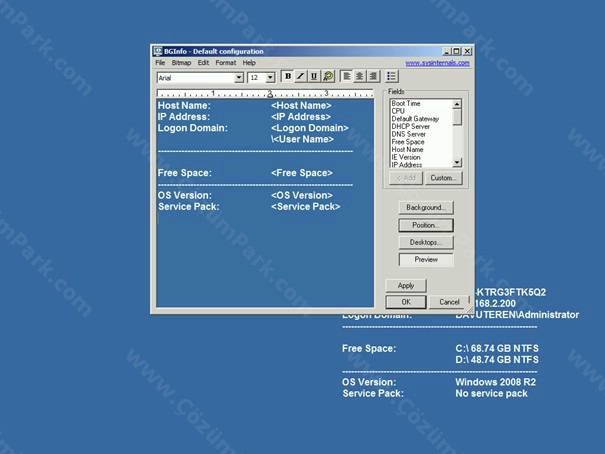Select IP Address in Fields list
Screen dimensions: 605x454
407,165
